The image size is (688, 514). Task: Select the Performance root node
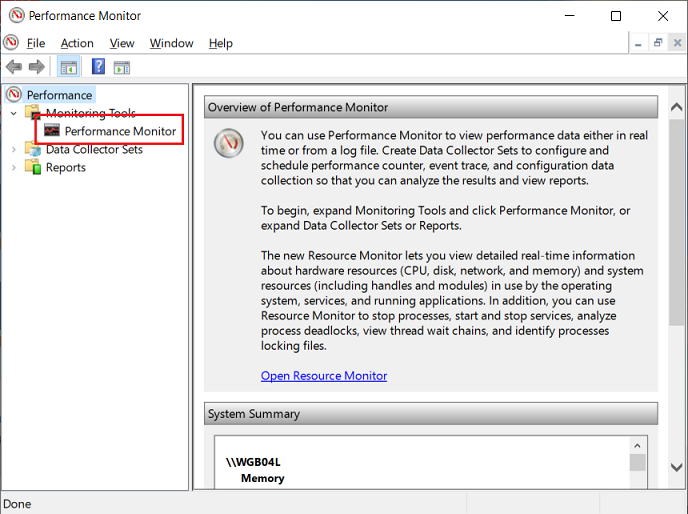pos(59,95)
